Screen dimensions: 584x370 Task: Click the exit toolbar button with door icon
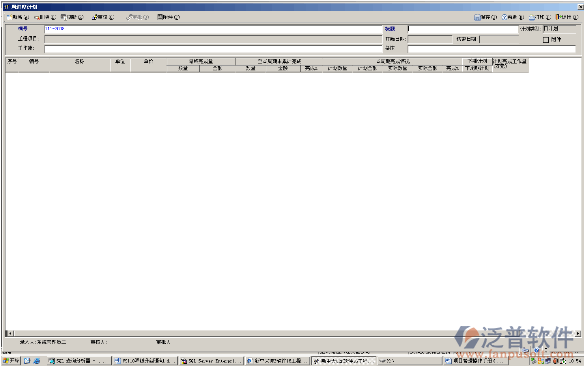point(566,17)
